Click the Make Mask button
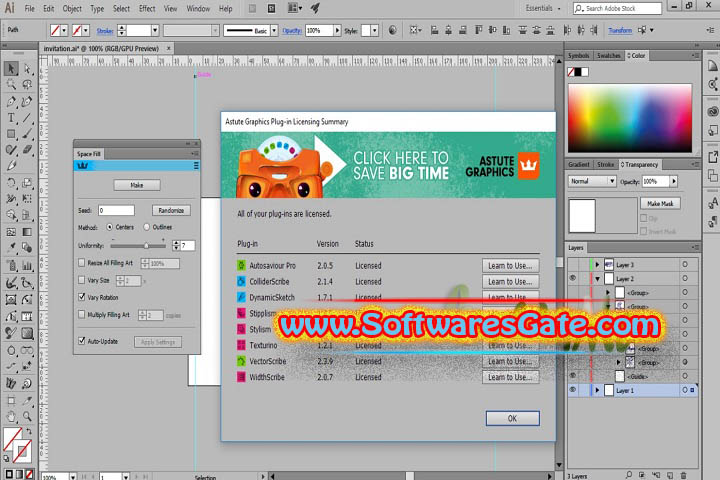 pos(660,203)
